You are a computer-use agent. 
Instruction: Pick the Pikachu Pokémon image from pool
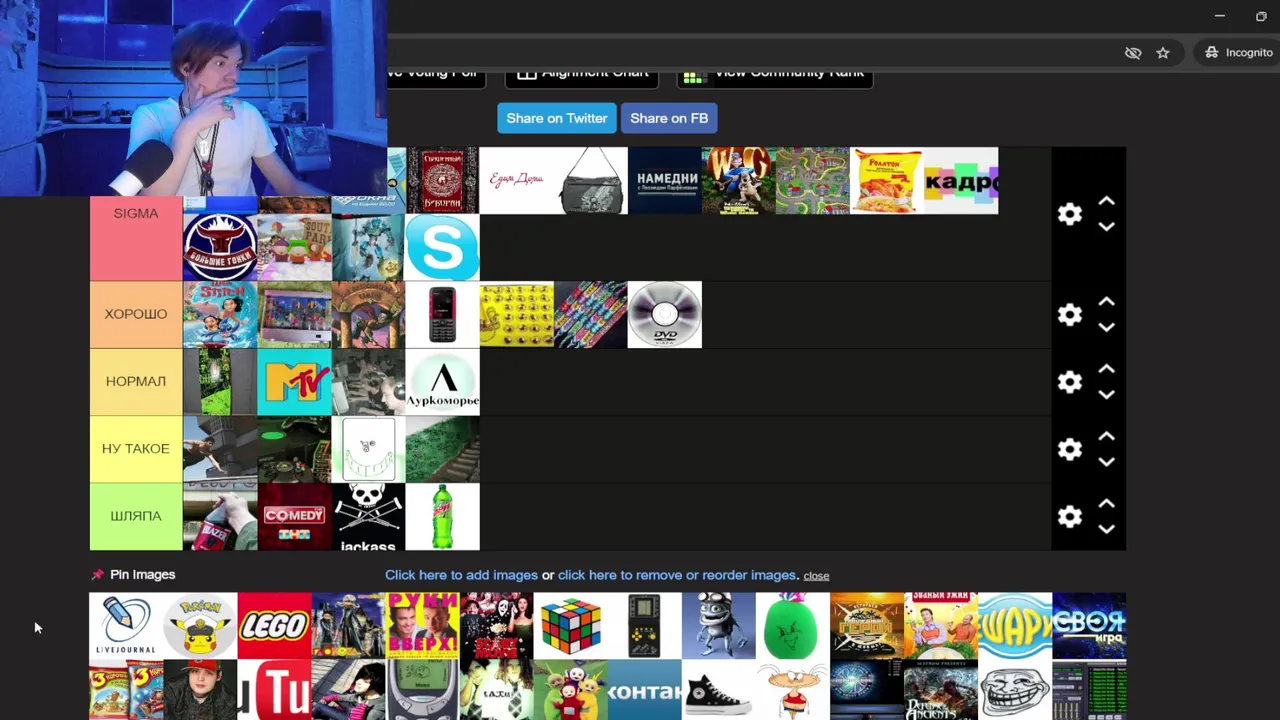click(x=200, y=626)
